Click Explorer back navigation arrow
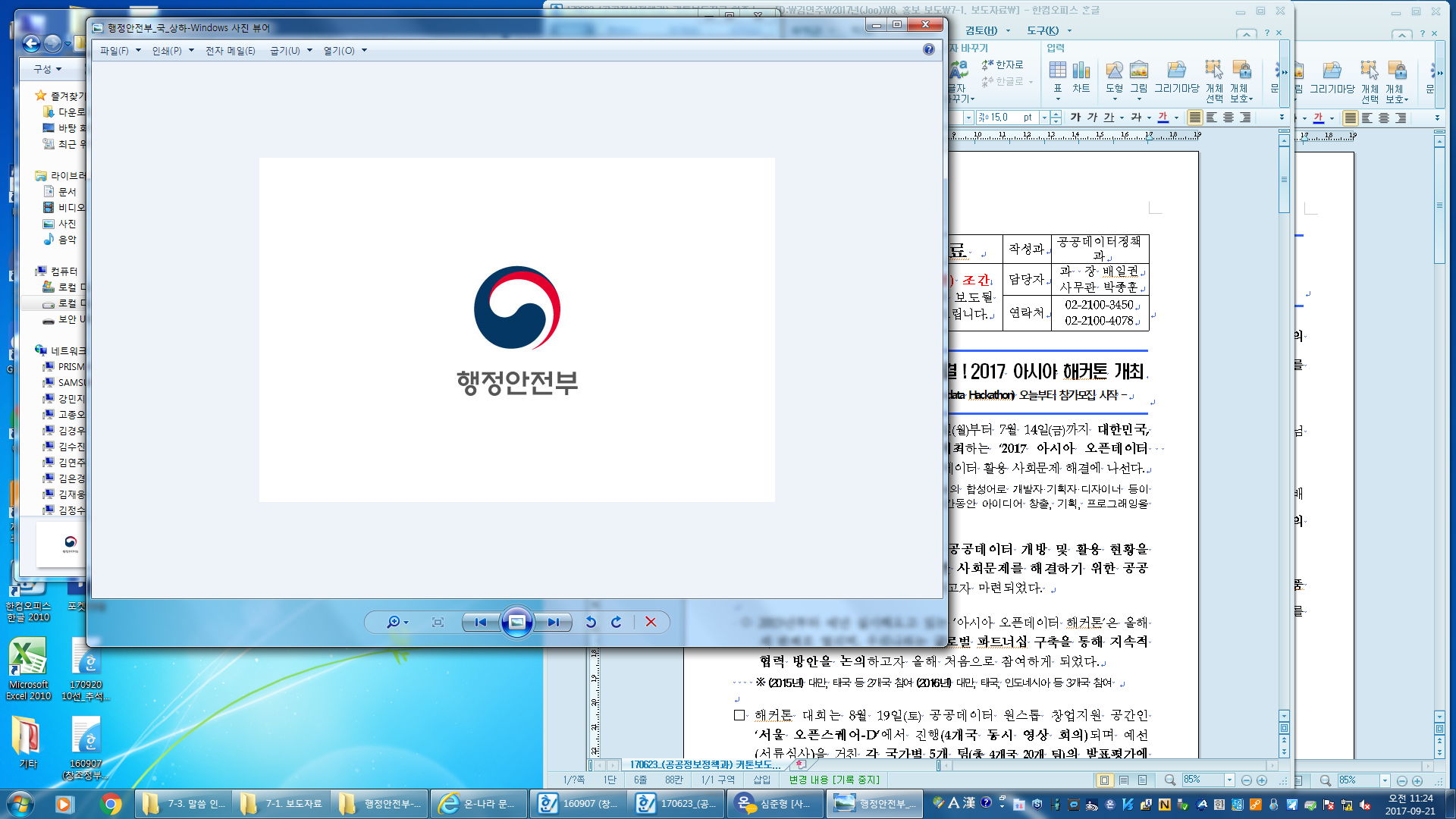The width and height of the screenshot is (1456, 819). pyautogui.click(x=31, y=44)
